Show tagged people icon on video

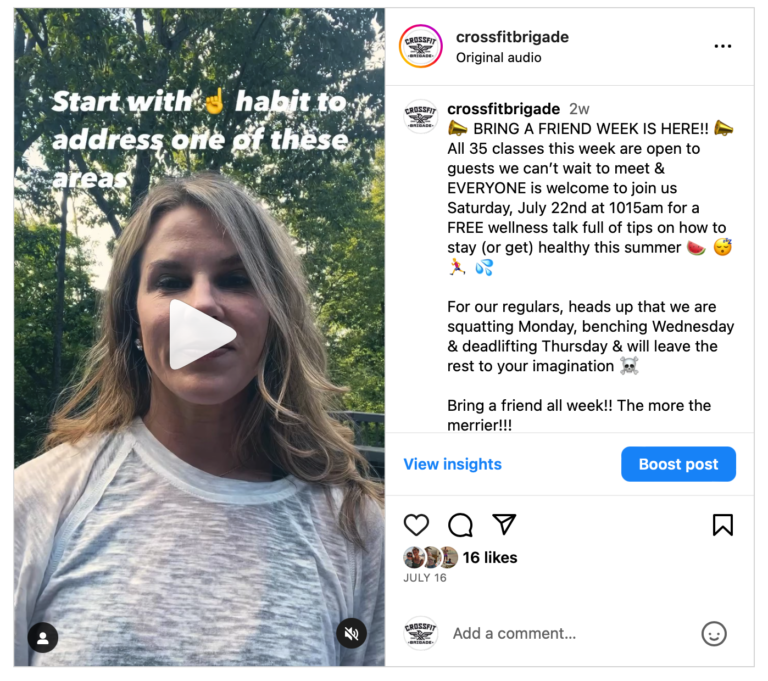tap(43, 637)
